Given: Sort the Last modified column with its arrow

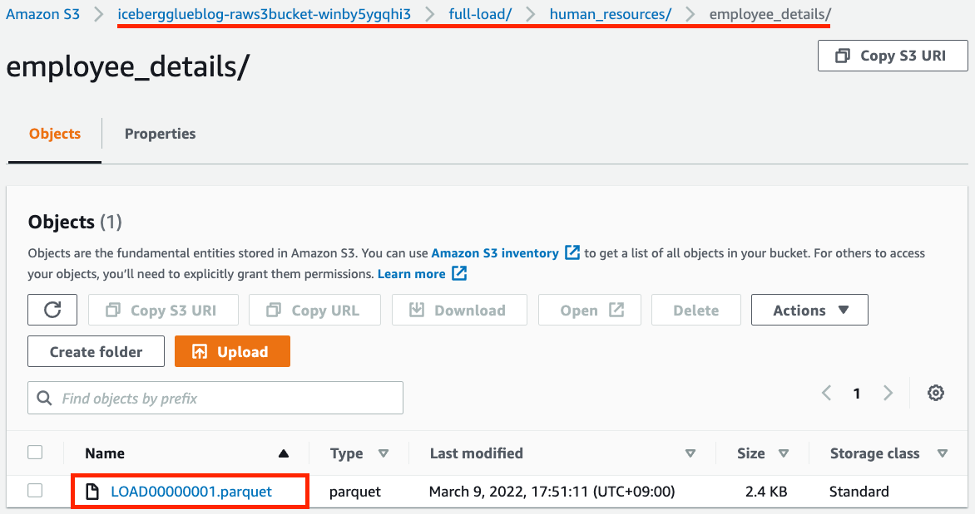Looking at the screenshot, I should (x=690, y=454).
